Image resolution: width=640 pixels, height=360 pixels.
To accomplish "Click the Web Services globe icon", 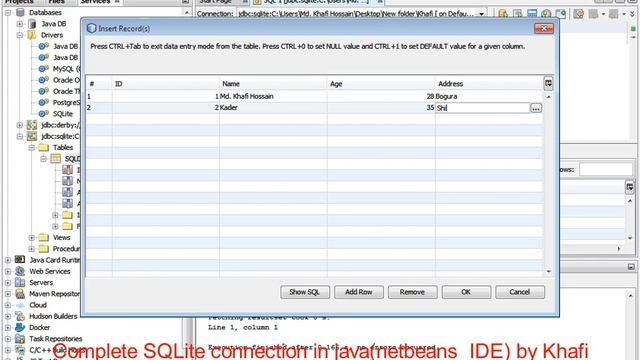I will [x=20, y=271].
